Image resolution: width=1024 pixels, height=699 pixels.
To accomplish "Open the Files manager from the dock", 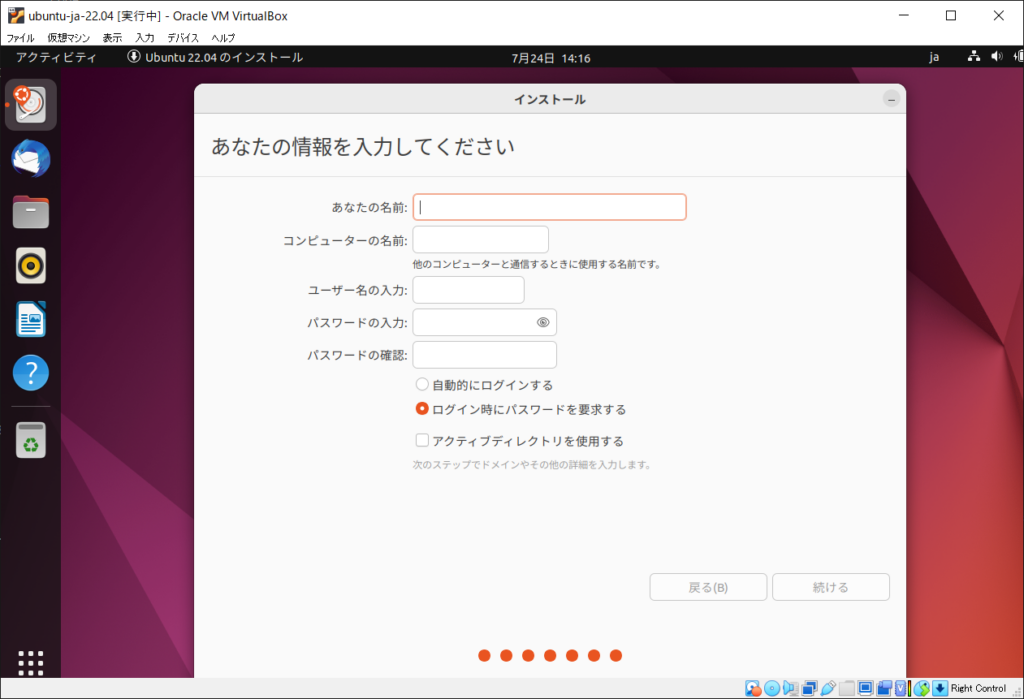I will [x=31, y=212].
